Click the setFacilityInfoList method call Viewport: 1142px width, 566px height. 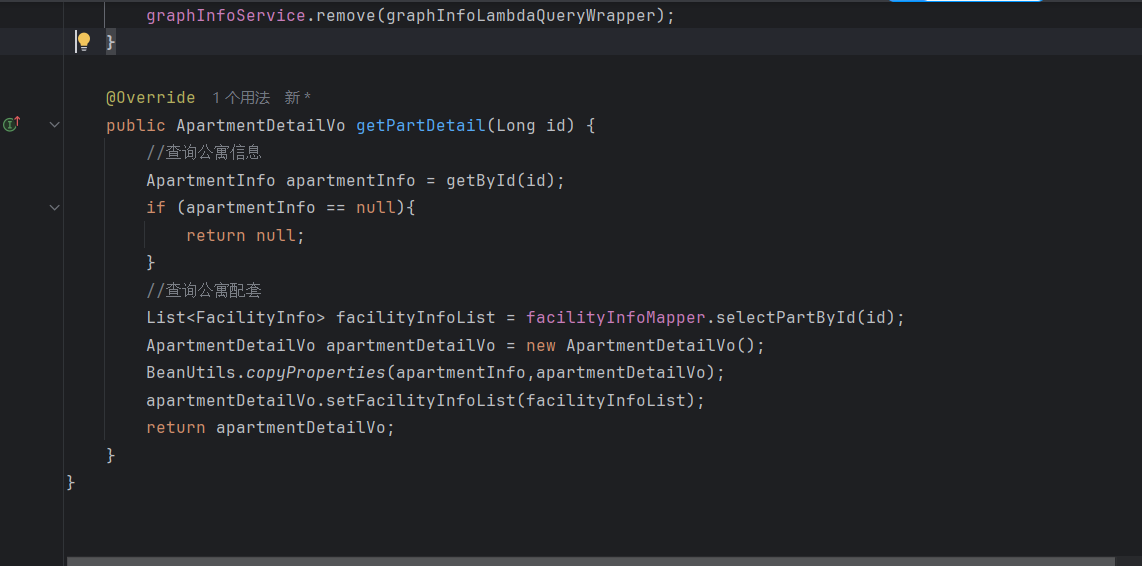[420, 400]
